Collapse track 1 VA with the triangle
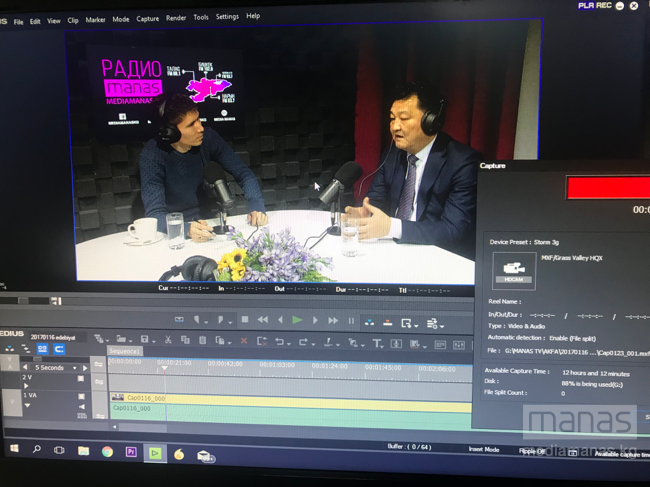 click(x=27, y=405)
